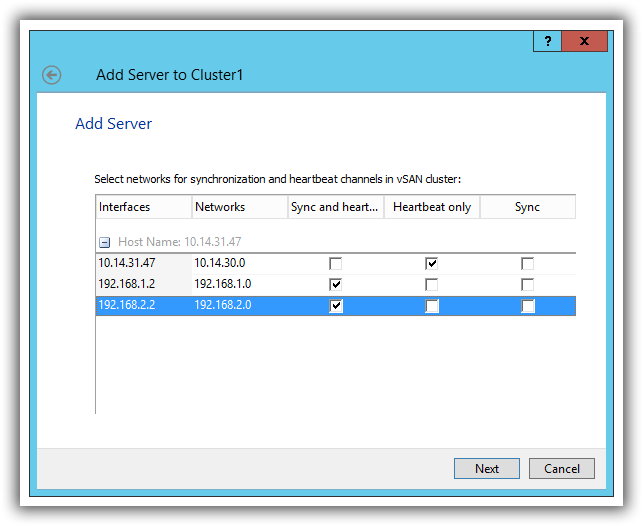Enable Sync for 10.14.31.47
Image resolution: width=643 pixels, height=526 pixels.
(x=527, y=263)
